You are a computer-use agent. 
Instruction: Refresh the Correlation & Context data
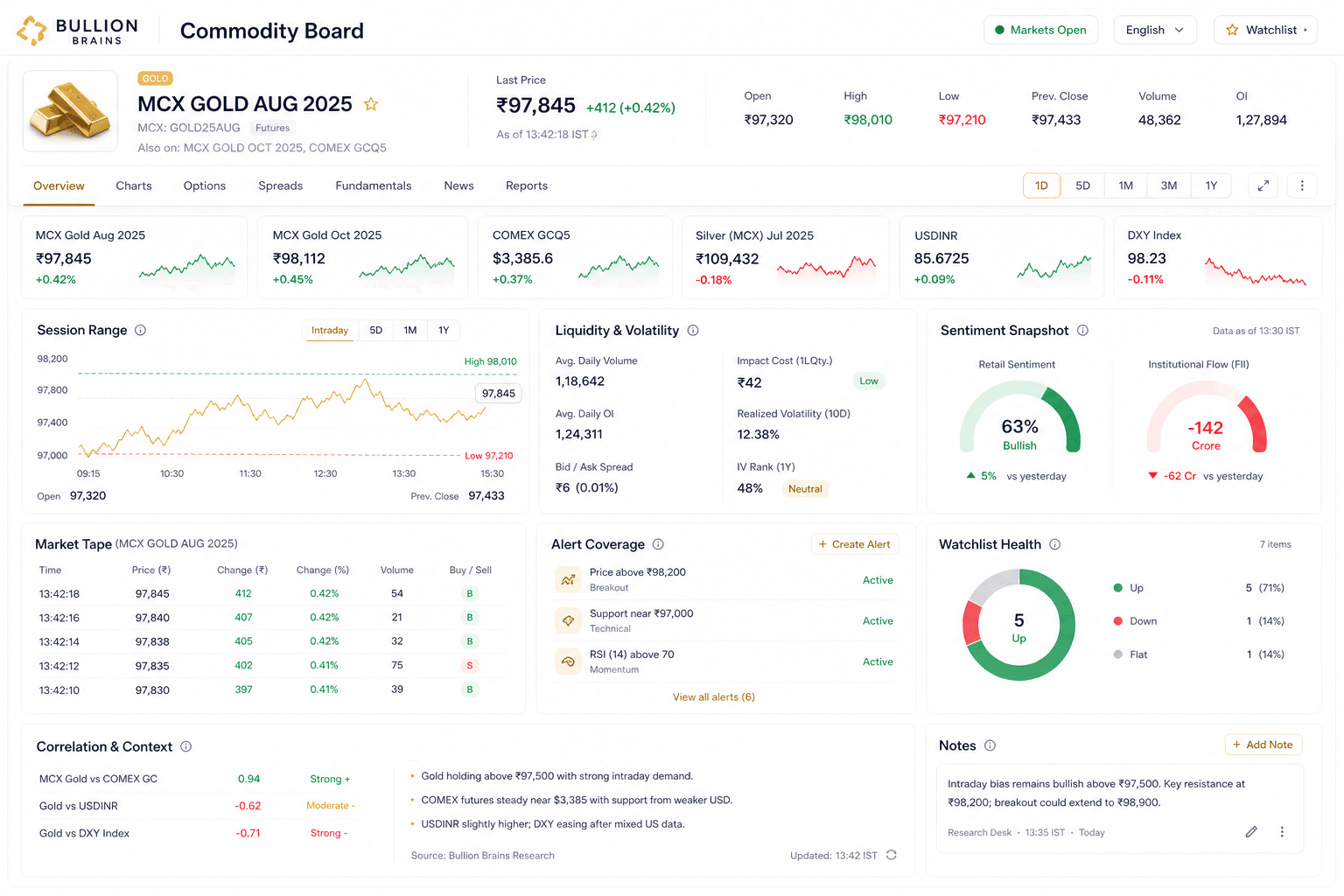point(891,855)
